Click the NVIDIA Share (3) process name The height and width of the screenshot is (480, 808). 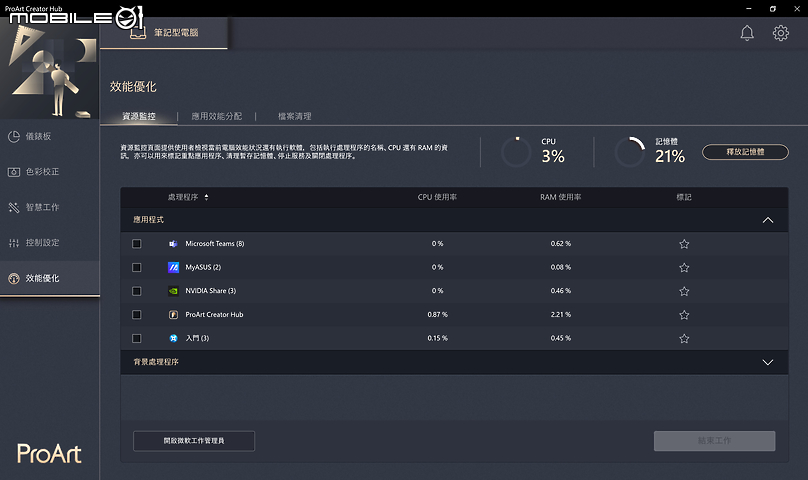[x=211, y=291]
